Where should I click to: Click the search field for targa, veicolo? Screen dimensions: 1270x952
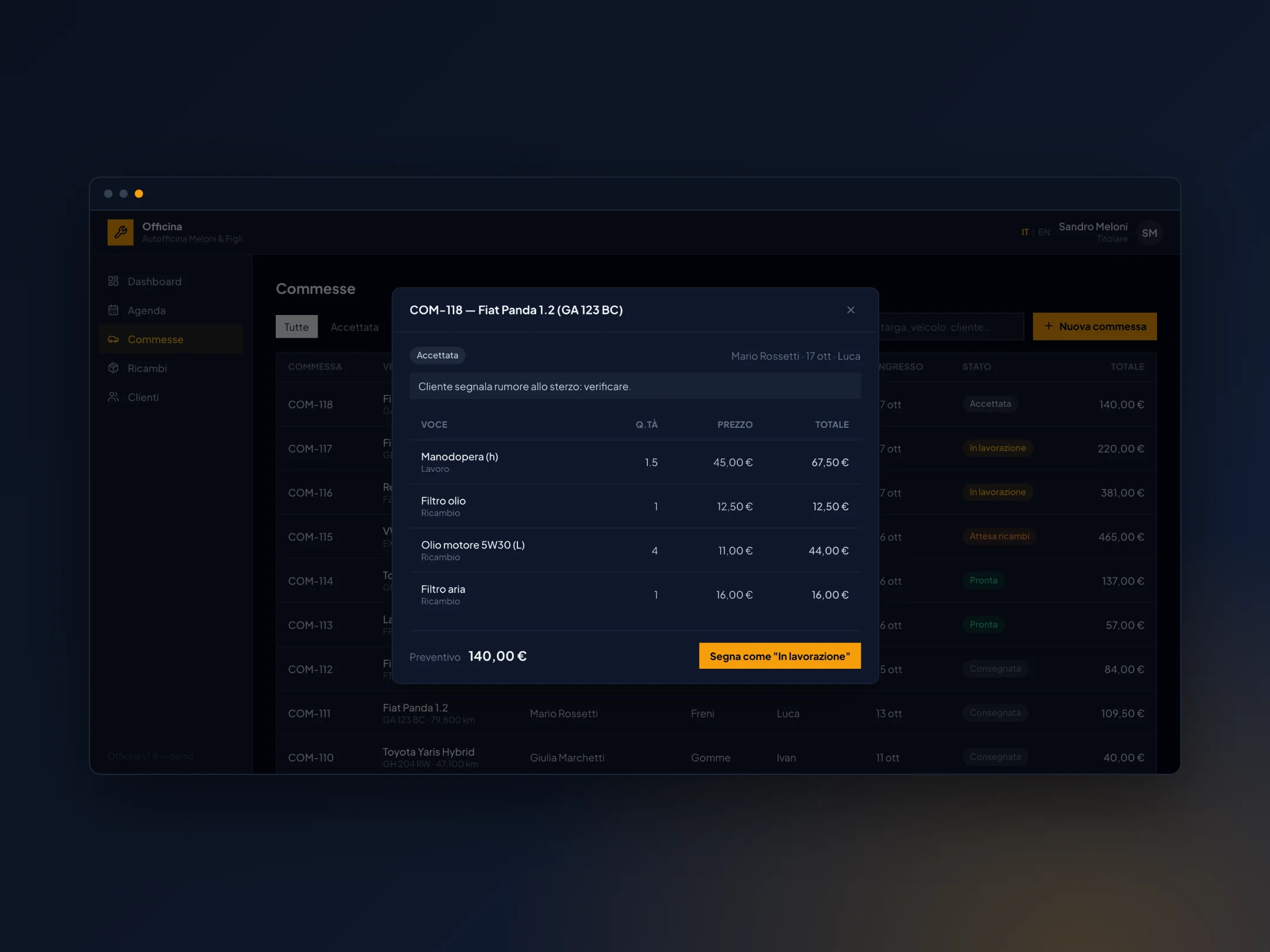pyautogui.click(x=951, y=327)
